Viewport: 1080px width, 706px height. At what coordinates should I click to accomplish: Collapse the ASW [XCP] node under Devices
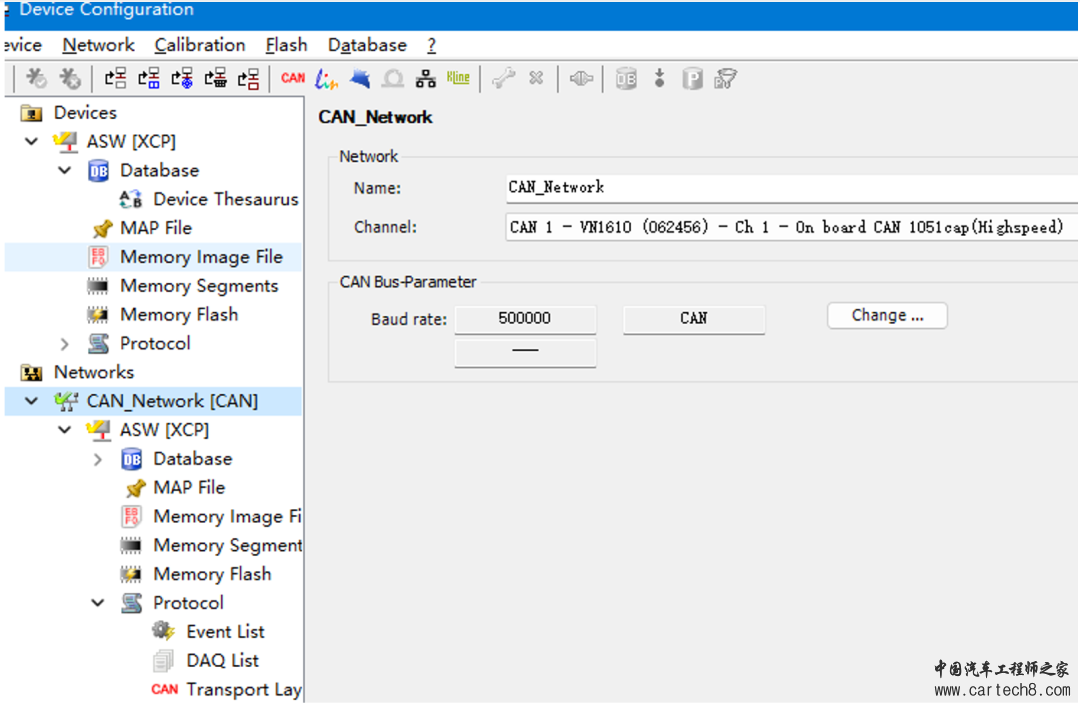(x=31, y=142)
